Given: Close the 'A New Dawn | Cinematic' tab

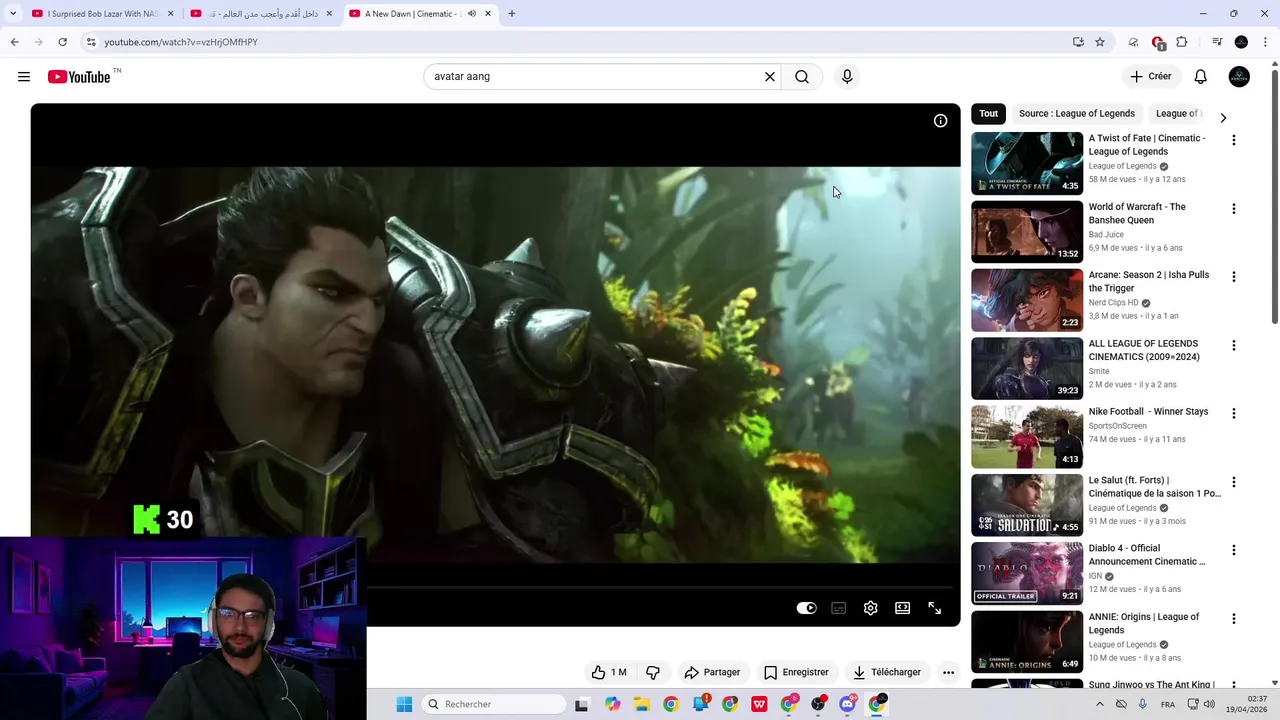Looking at the screenshot, I should pos(488,14).
